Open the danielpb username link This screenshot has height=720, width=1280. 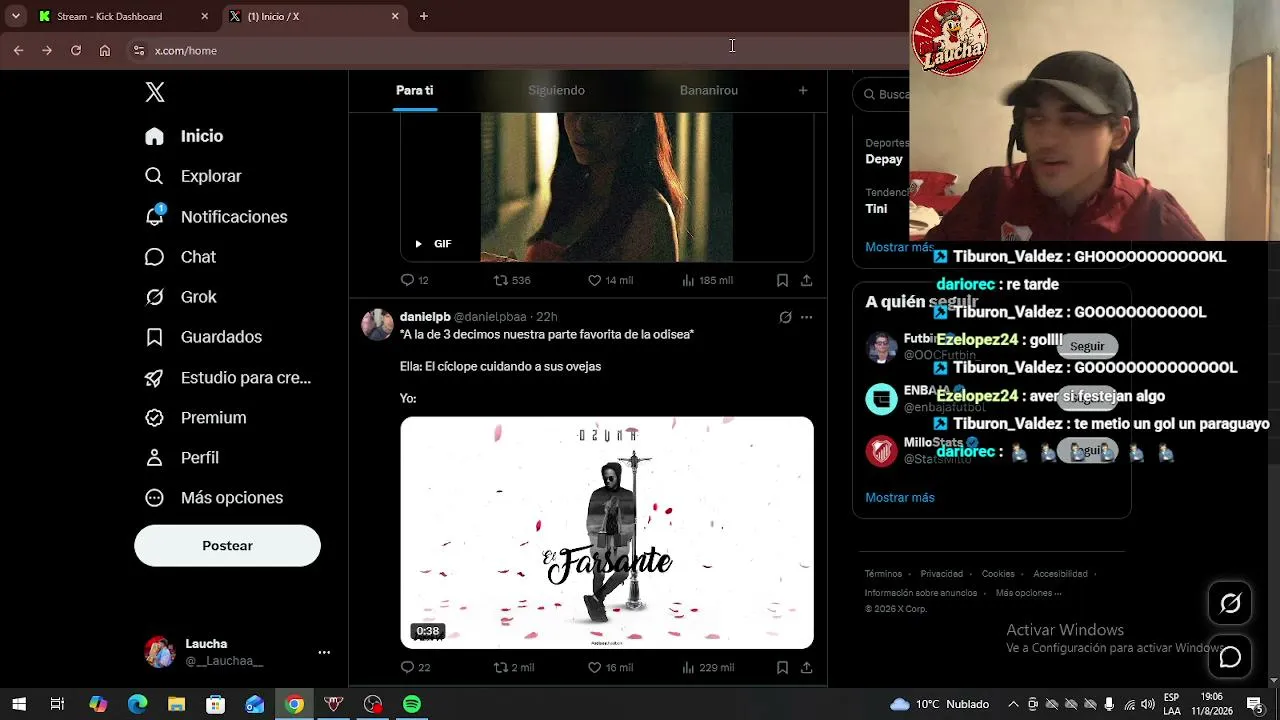click(424, 317)
